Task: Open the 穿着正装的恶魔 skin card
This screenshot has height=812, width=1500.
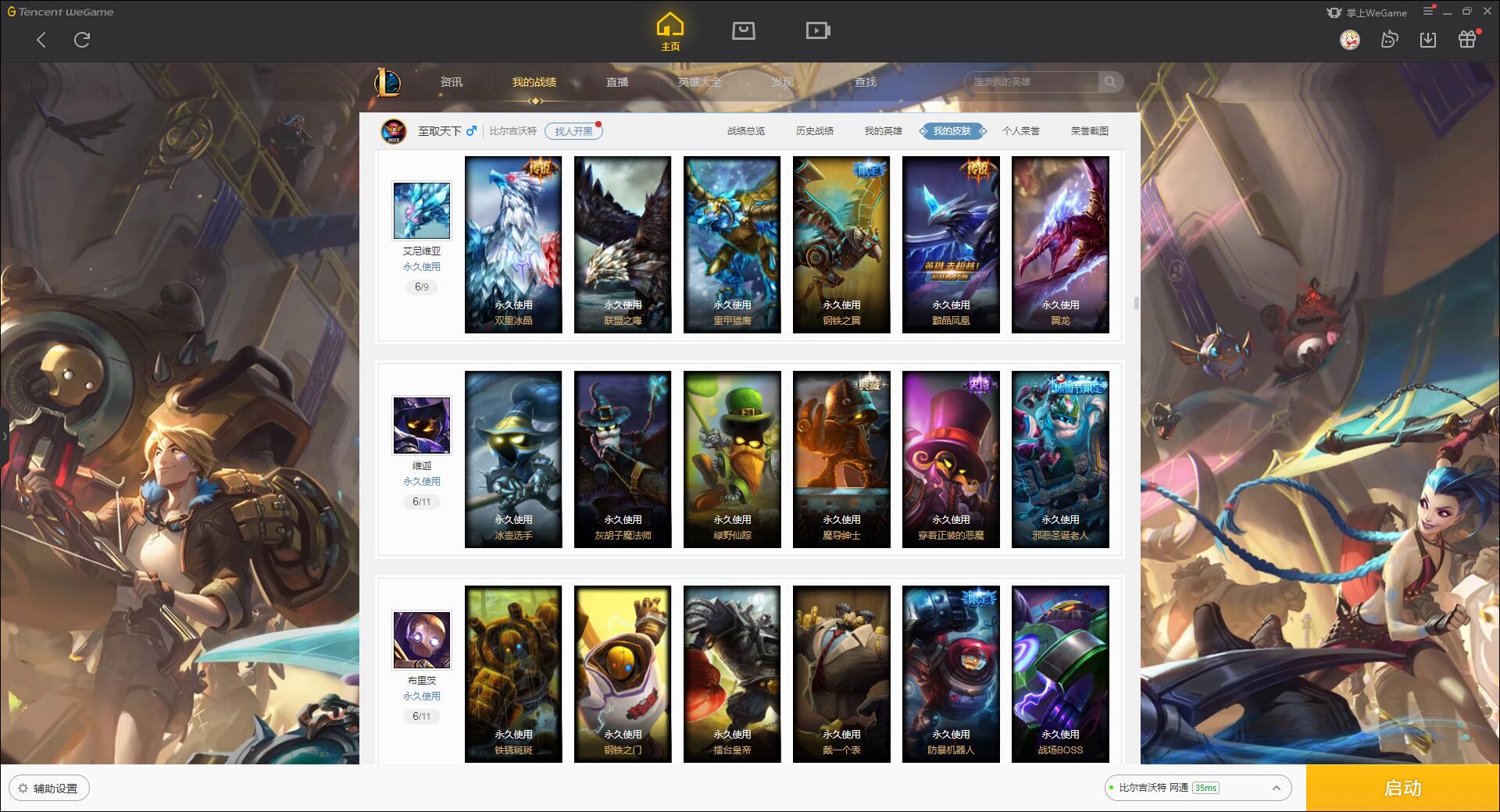Action: (x=951, y=459)
